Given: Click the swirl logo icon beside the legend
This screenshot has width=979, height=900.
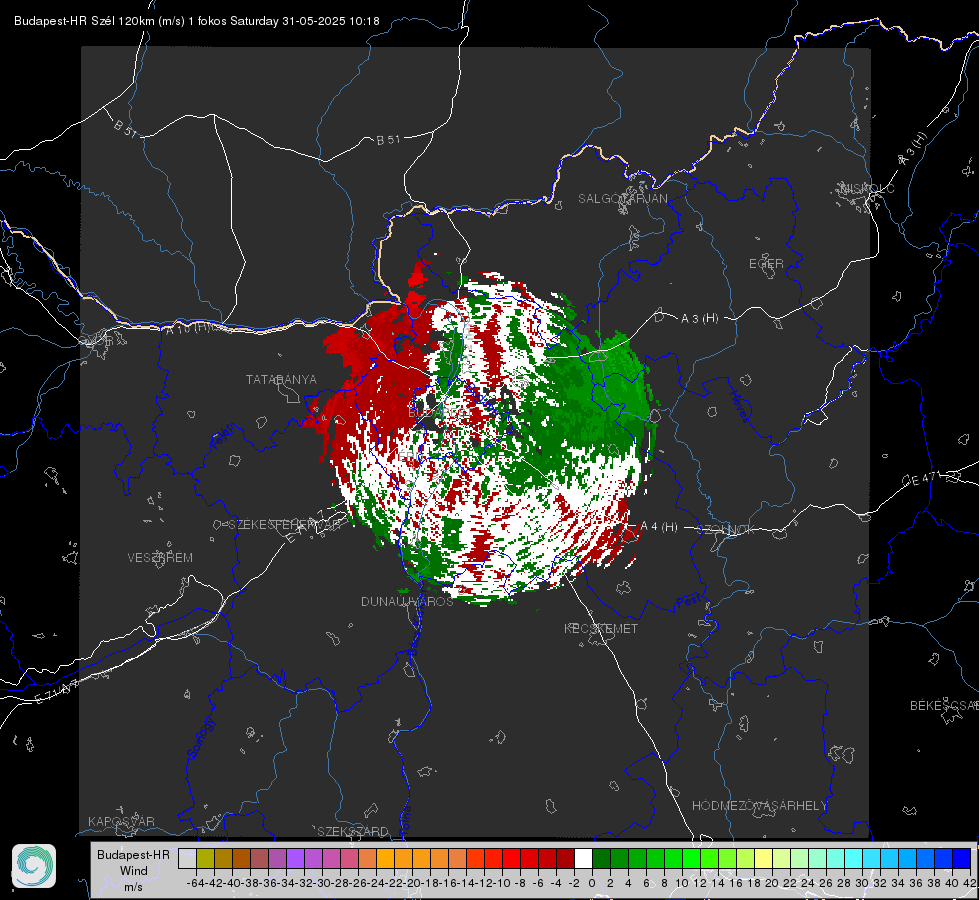Looking at the screenshot, I should [x=34, y=866].
